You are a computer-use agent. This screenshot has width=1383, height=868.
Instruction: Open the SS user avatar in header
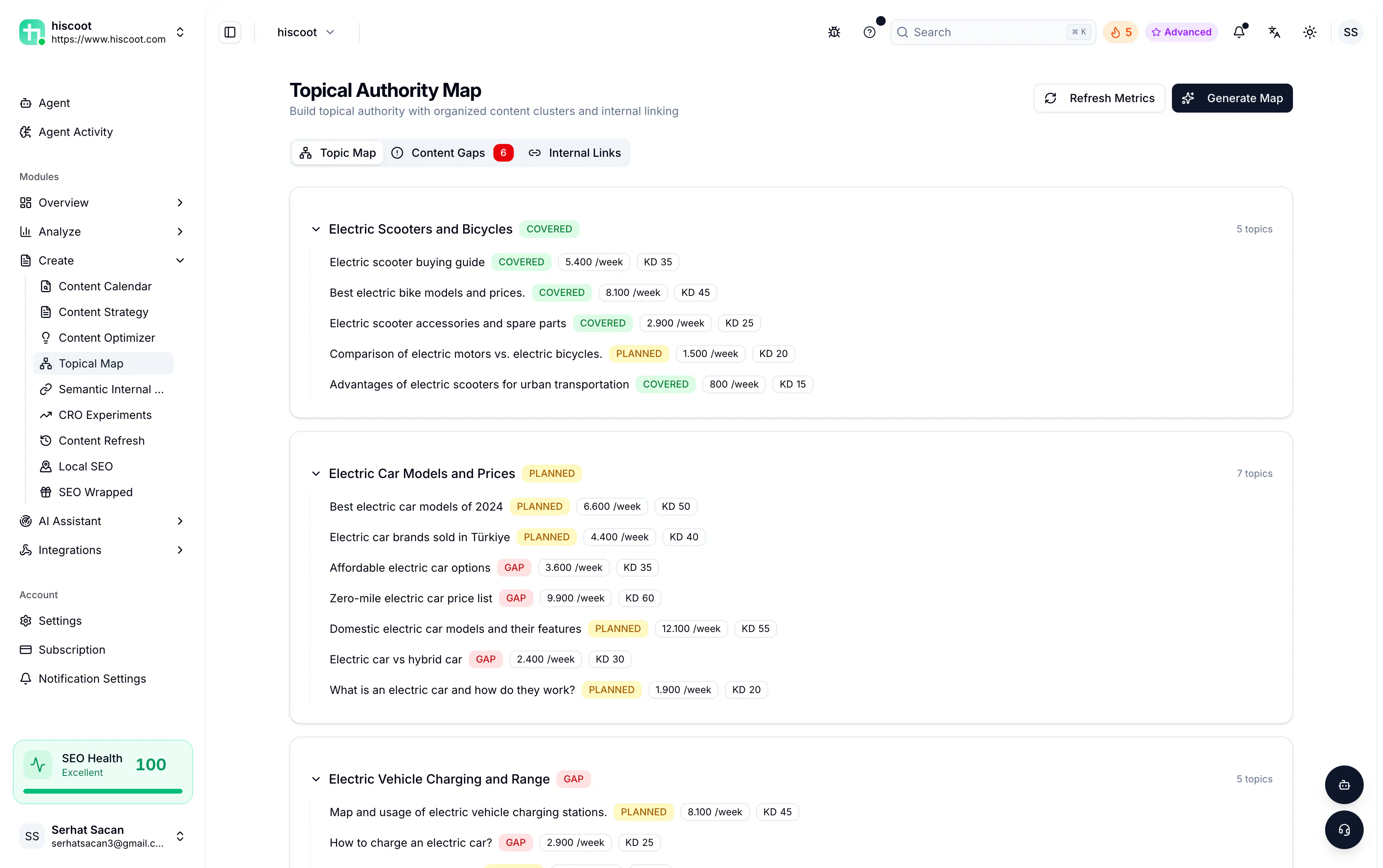(1350, 32)
